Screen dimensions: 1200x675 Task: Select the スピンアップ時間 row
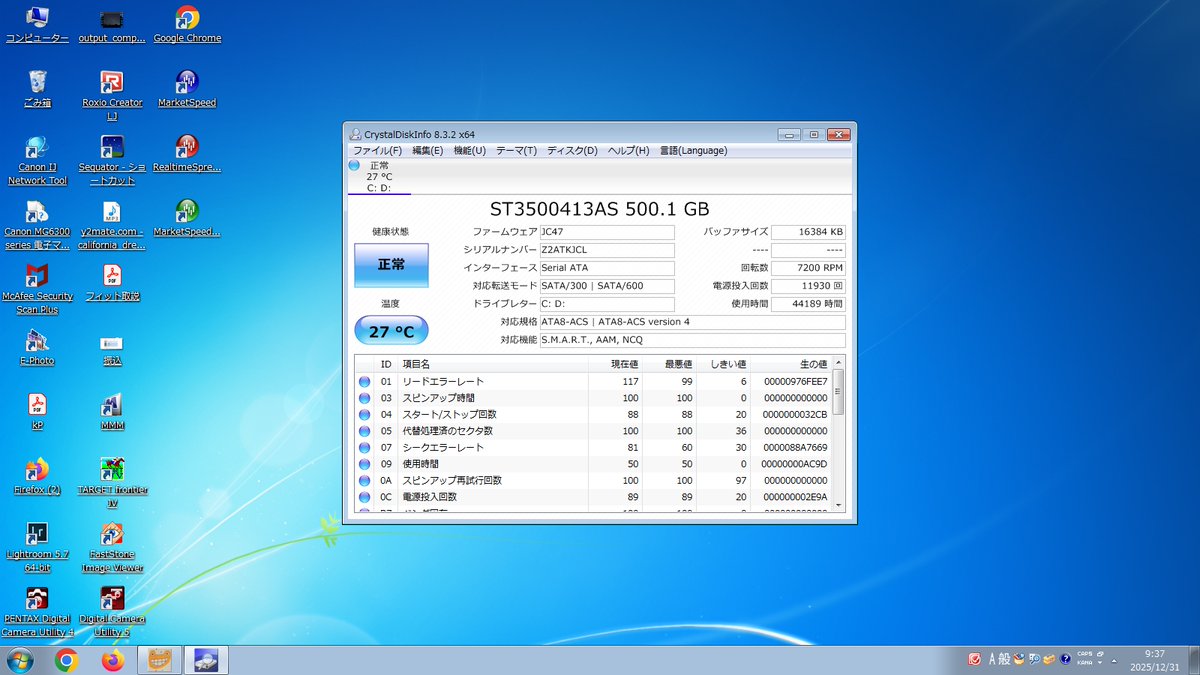point(594,398)
